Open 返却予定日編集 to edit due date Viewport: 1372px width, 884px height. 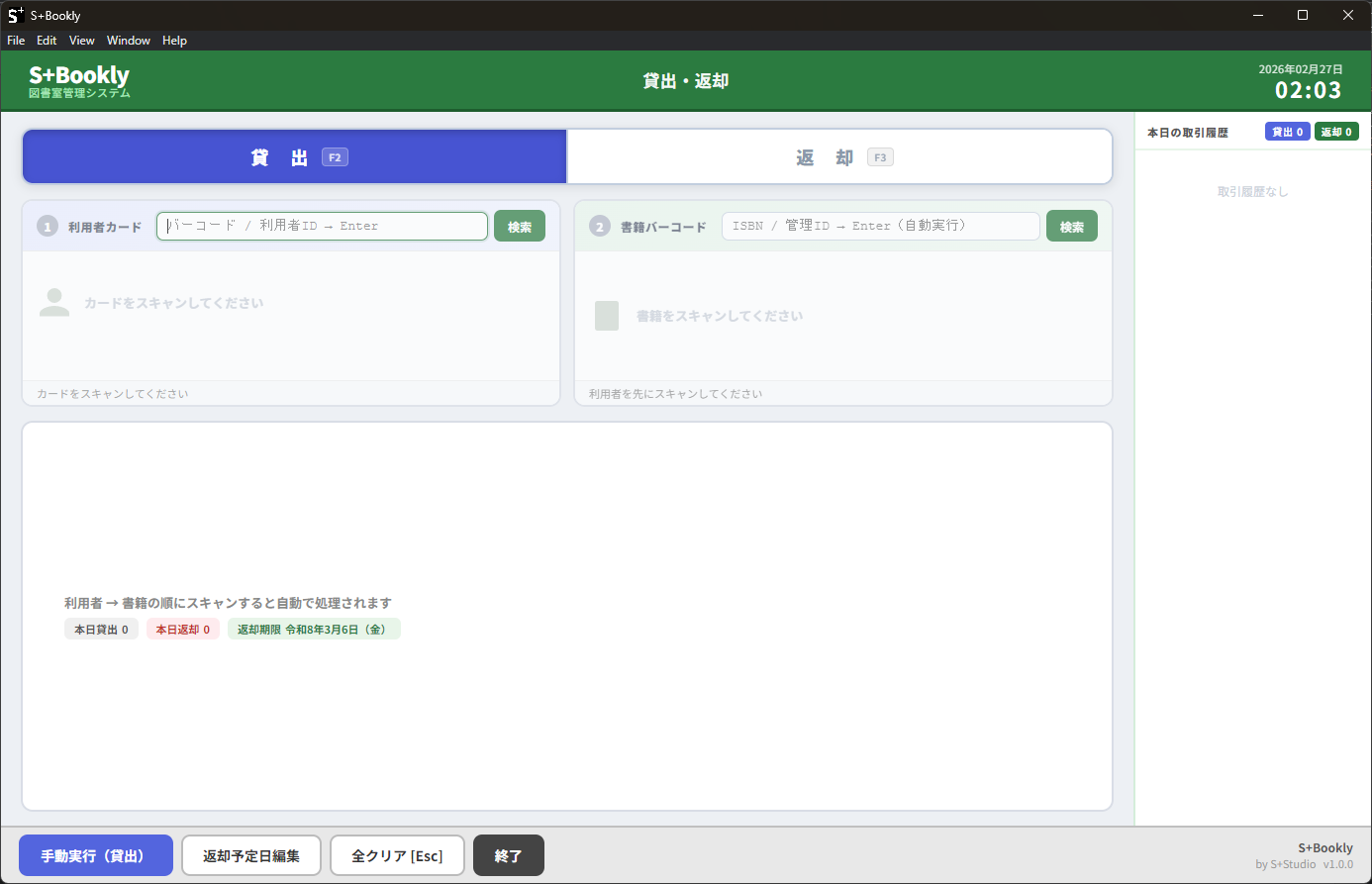click(x=251, y=855)
